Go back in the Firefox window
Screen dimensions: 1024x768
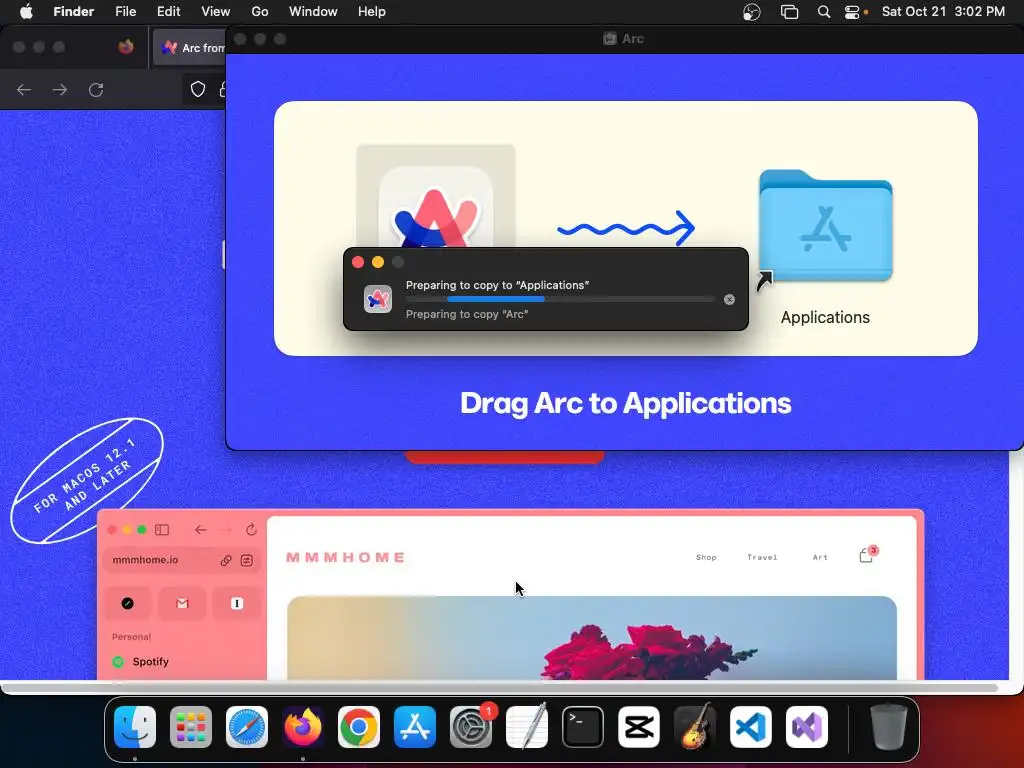(24, 89)
